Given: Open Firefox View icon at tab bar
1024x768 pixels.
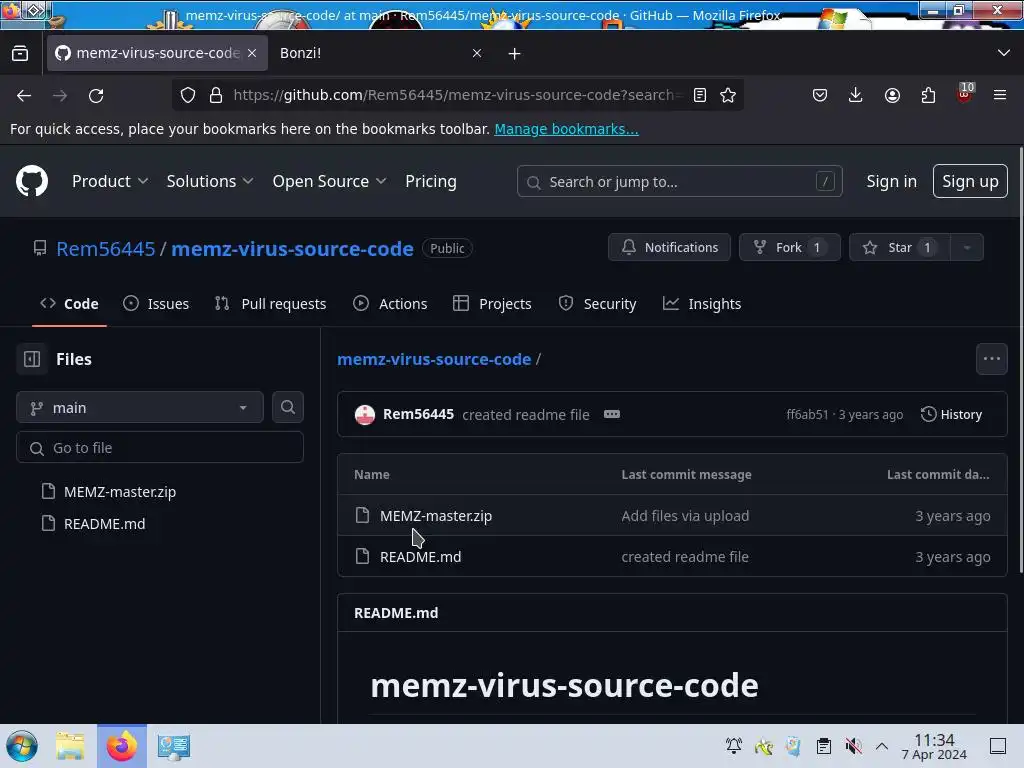Looking at the screenshot, I should pos(20,53).
